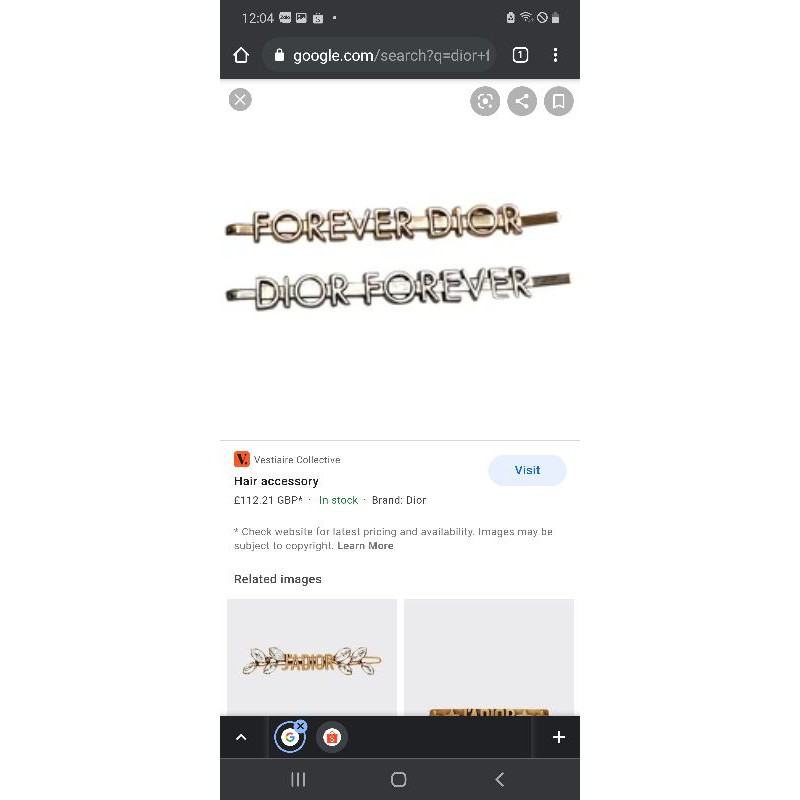Open recent apps from navigation bar

298,779
